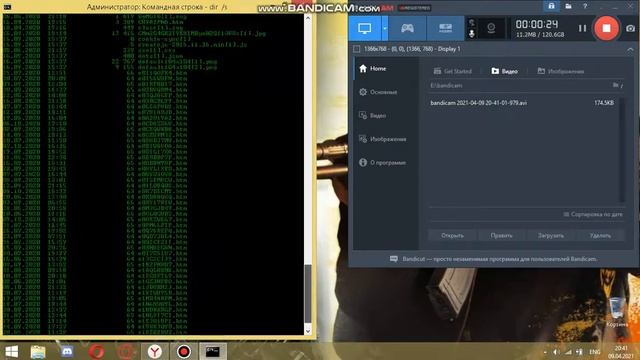Take a screenshot with the camera icon
This screenshot has height=360, width=640.
[x=630, y=28]
